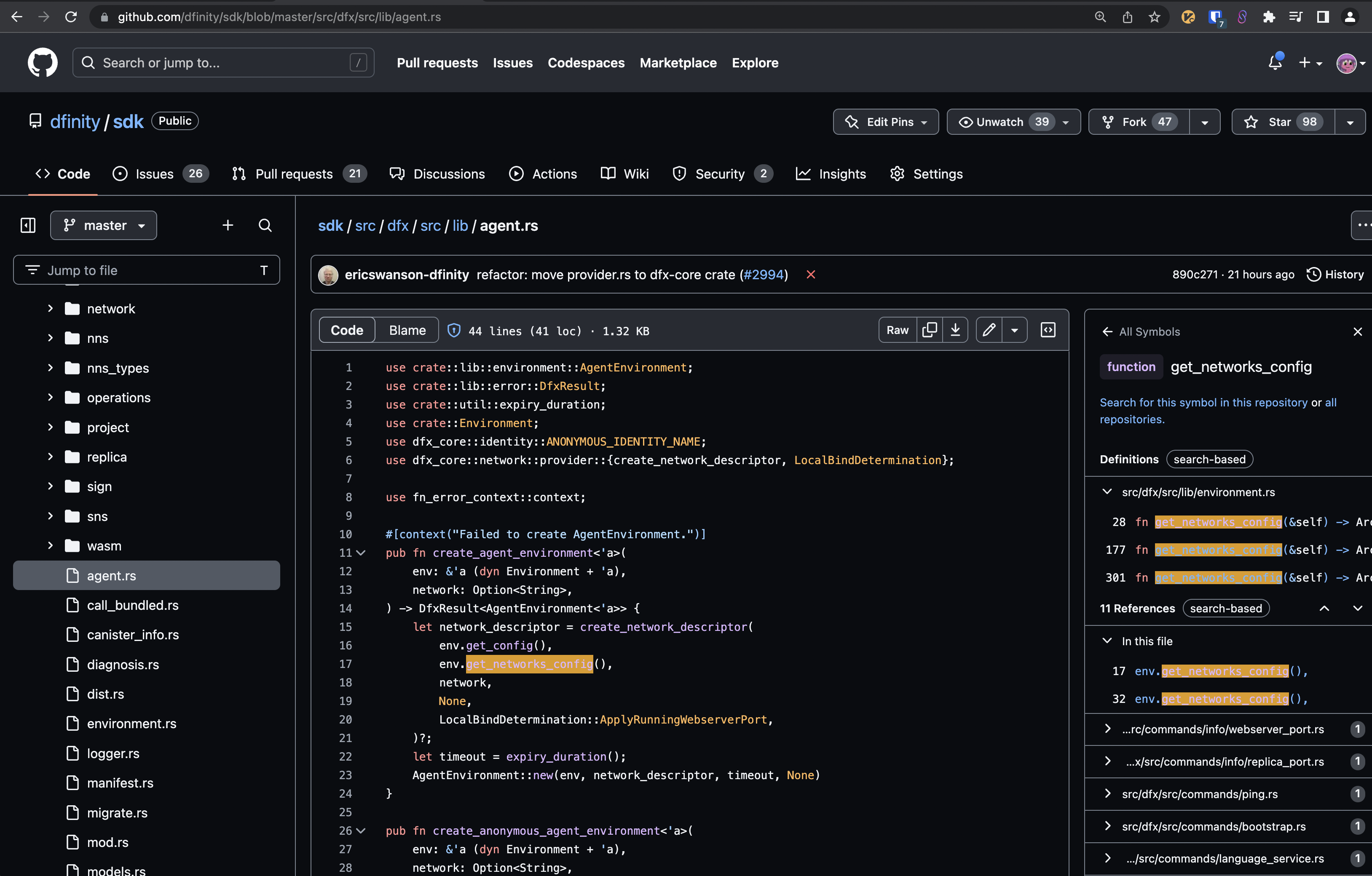Viewport: 1372px width, 876px height.
Task: Open the symbols panel toggle icon
Action: pyautogui.click(x=1048, y=330)
